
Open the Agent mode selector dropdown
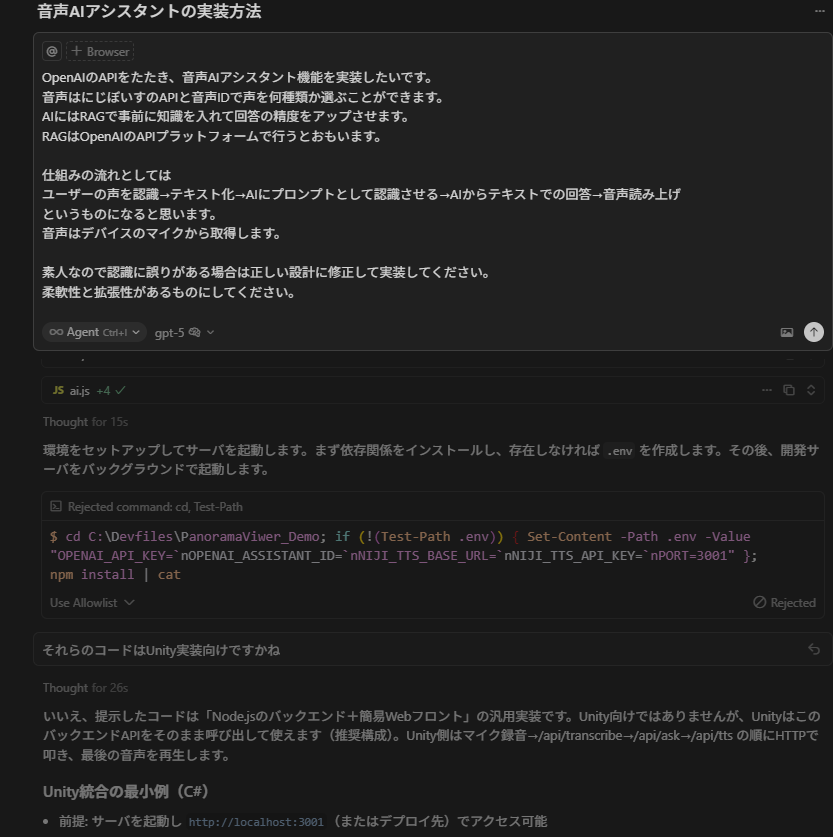[93, 331]
